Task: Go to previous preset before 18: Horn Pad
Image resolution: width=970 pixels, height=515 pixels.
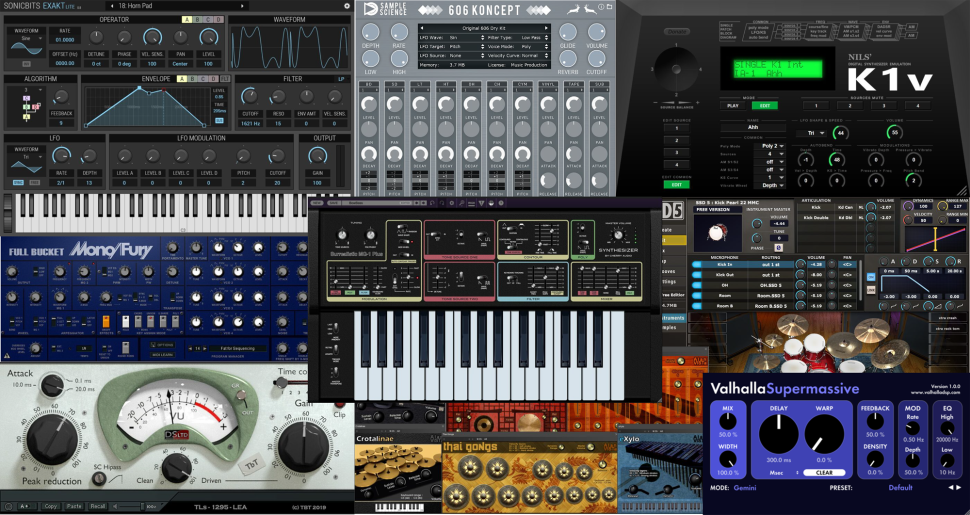Action: click(113, 6)
